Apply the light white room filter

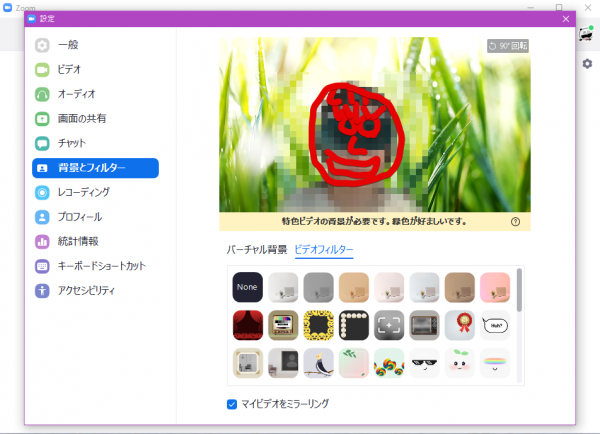[283, 287]
